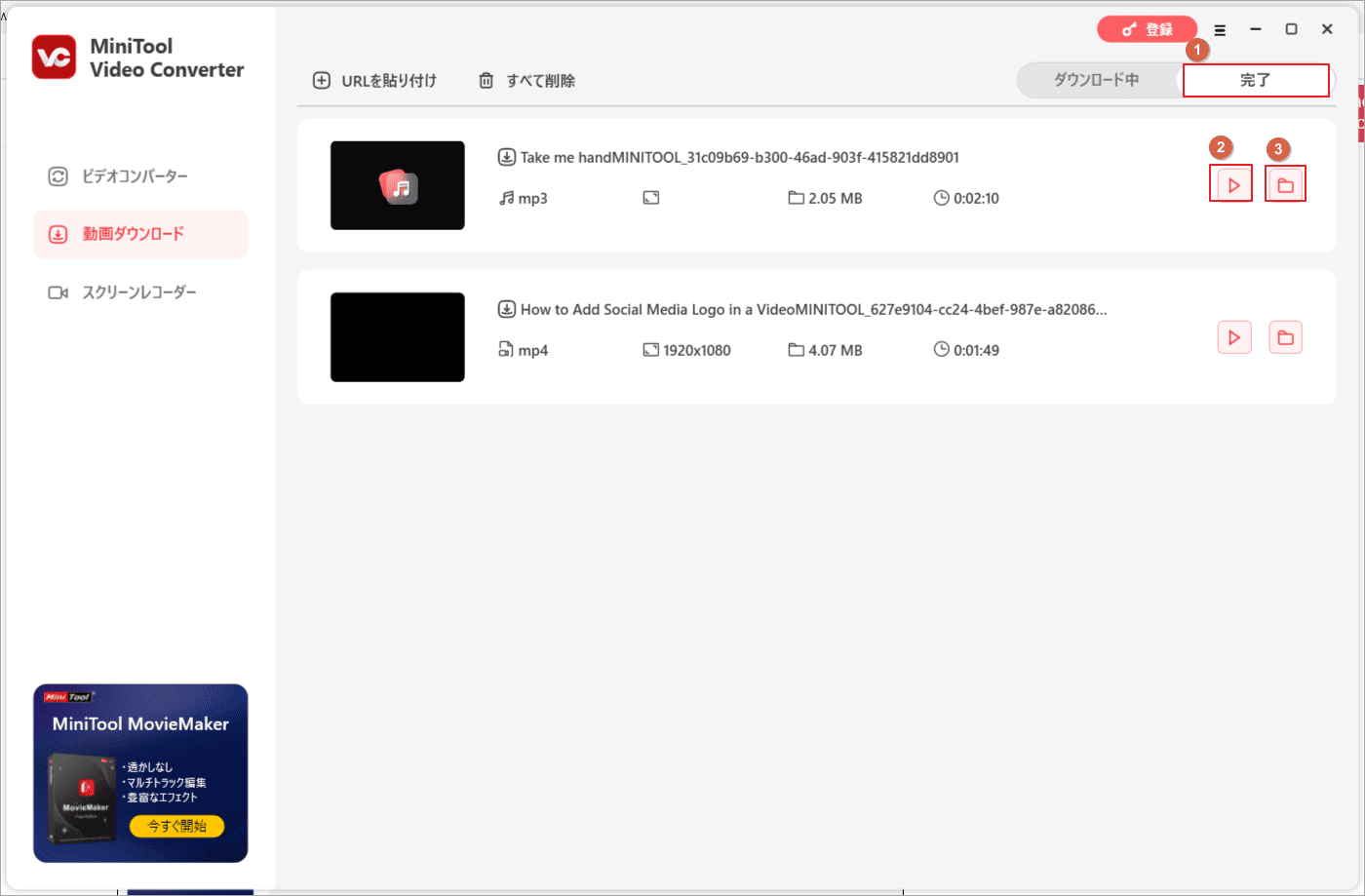Click the How to Add Social Media Logo file name
The image size is (1365, 896).
(x=814, y=309)
